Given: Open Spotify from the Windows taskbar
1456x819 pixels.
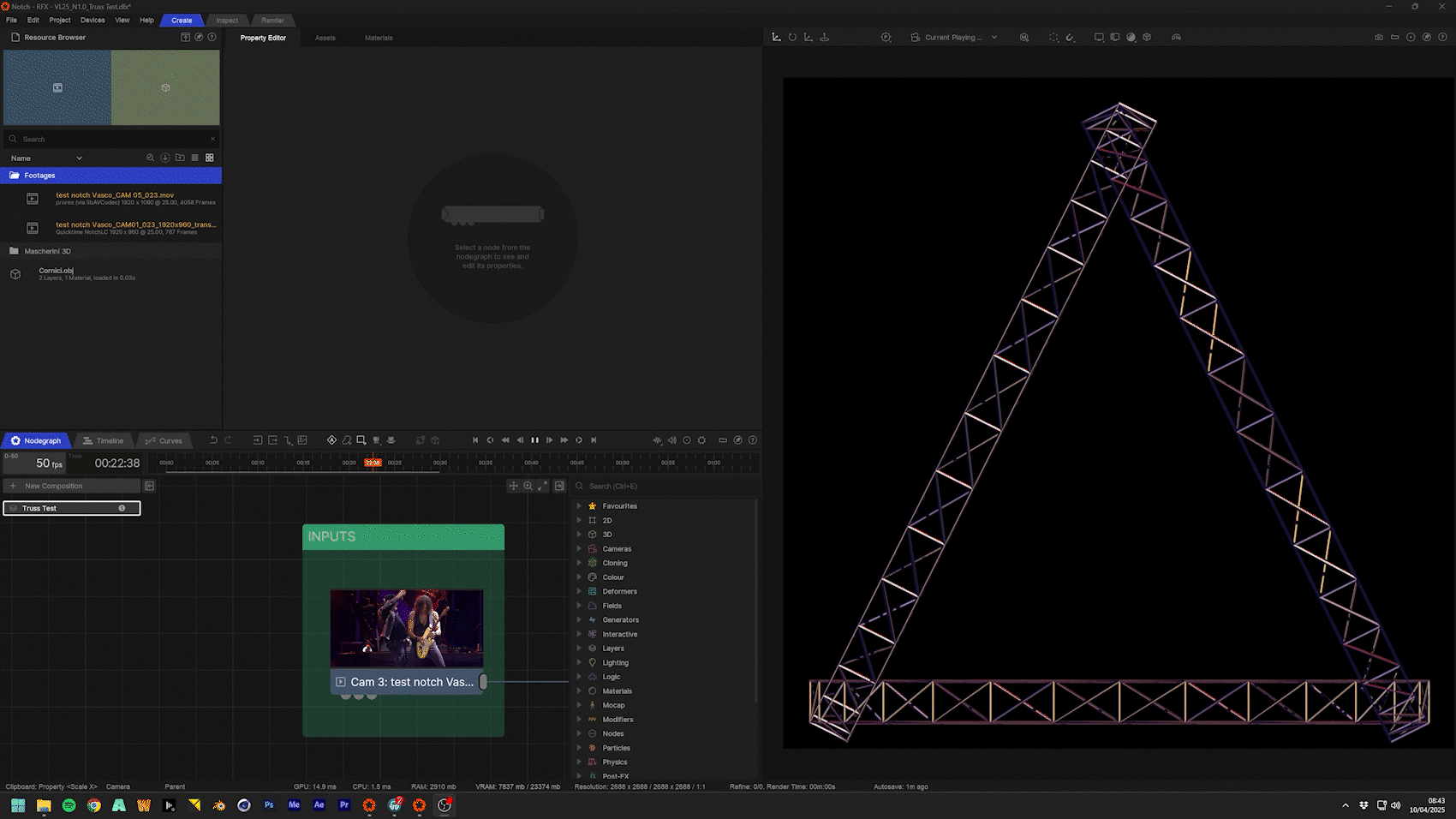Looking at the screenshot, I should click(x=69, y=805).
